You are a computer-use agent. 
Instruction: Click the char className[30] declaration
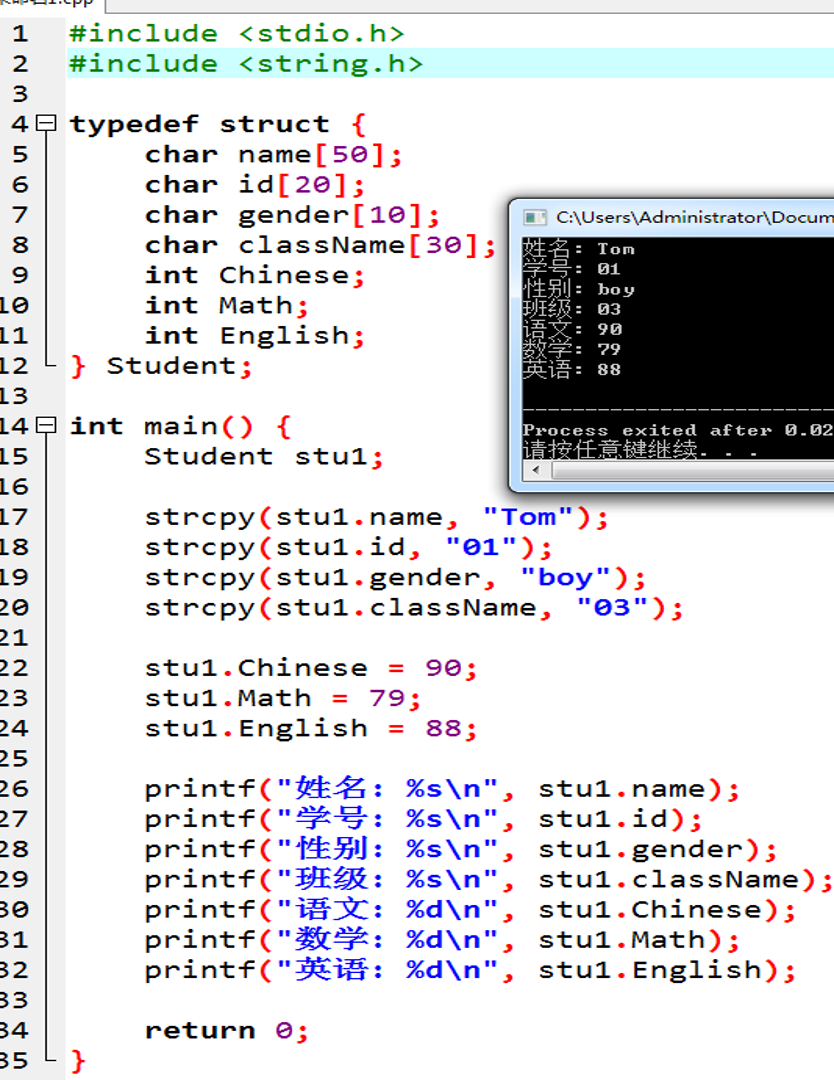point(320,245)
